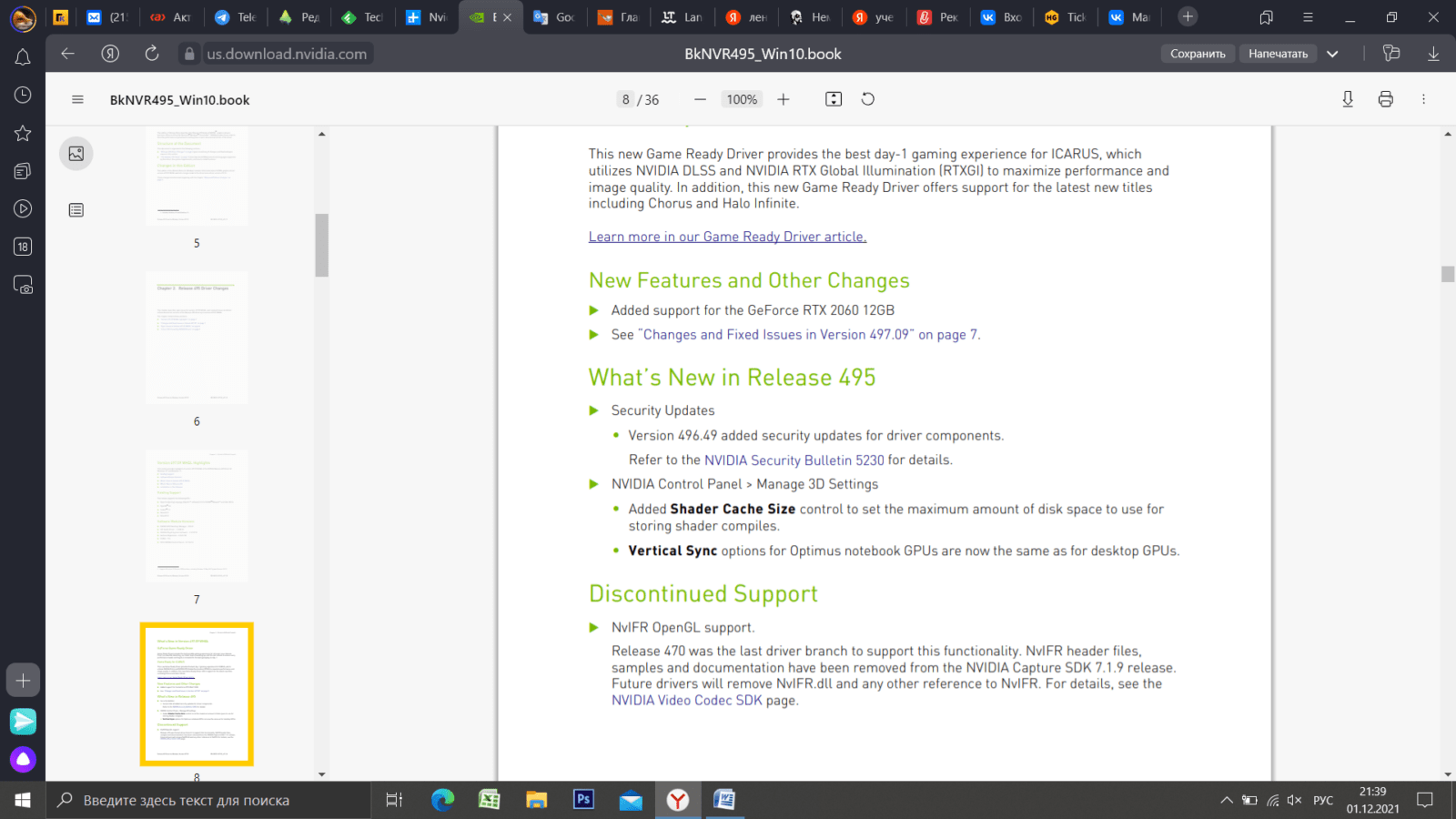Add new sidebar item plus button
The width and height of the screenshot is (1456, 819).
tap(23, 681)
